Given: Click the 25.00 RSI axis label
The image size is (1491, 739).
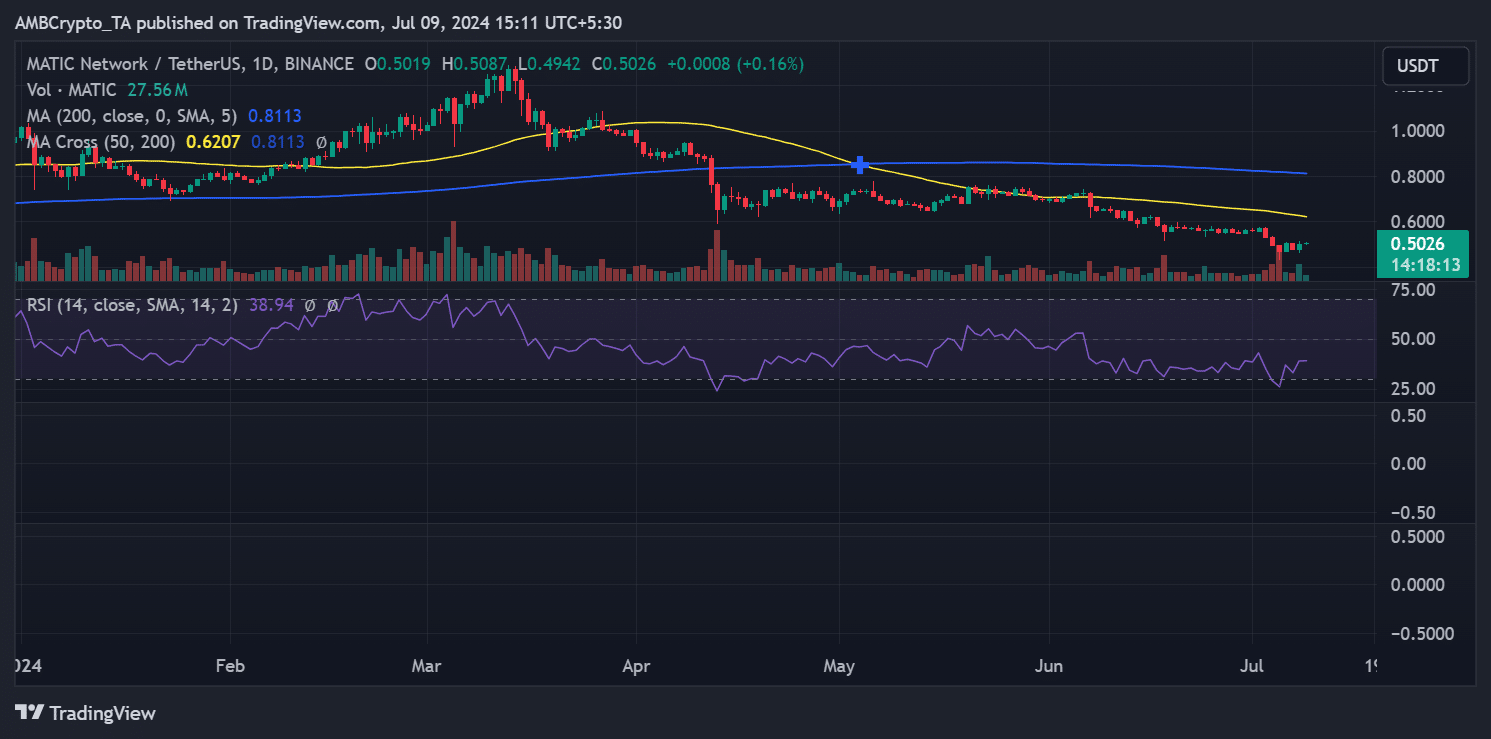Looking at the screenshot, I should point(1411,389).
